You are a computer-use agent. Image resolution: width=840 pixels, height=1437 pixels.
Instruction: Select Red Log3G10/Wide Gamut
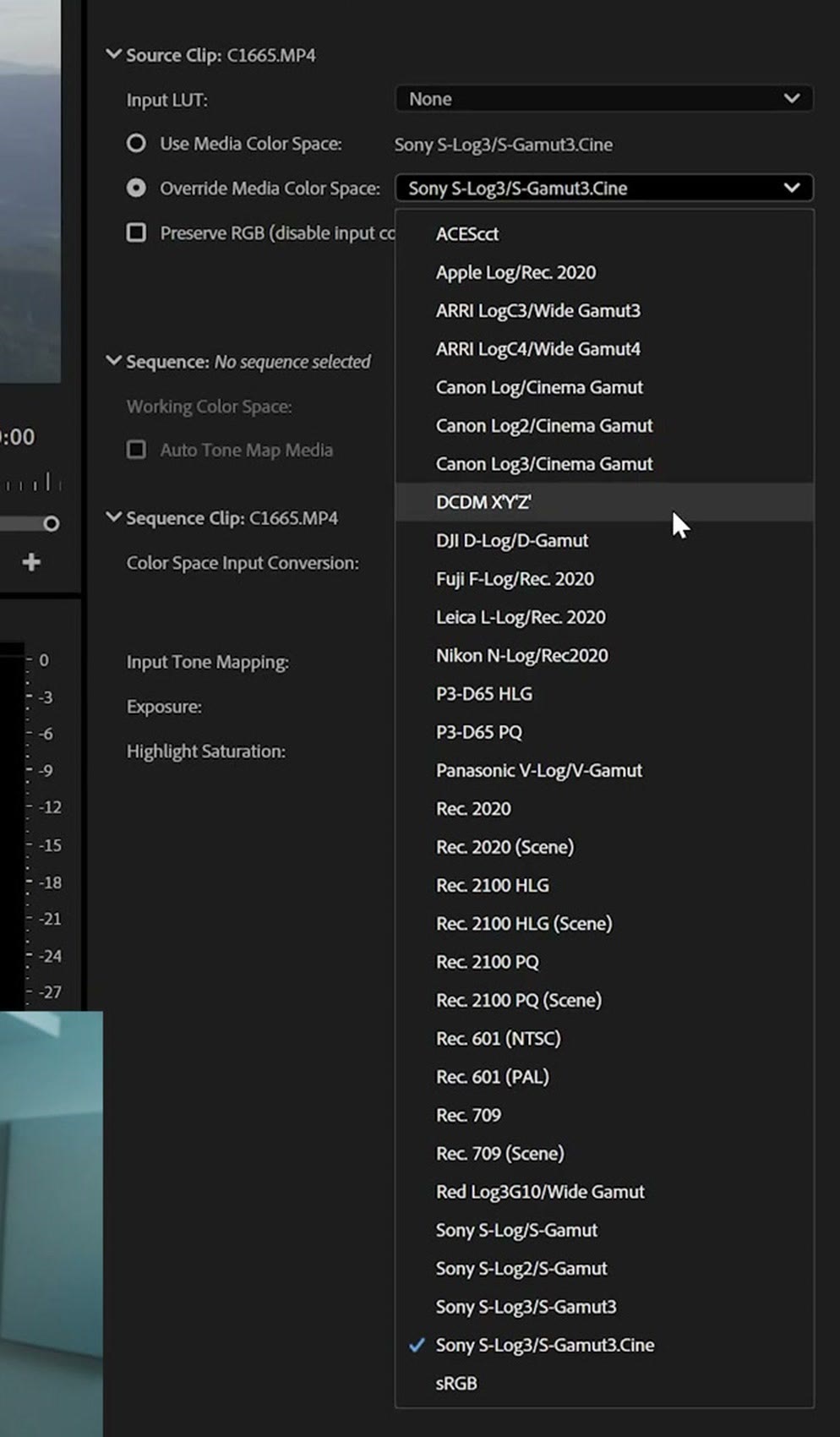click(603, 1192)
